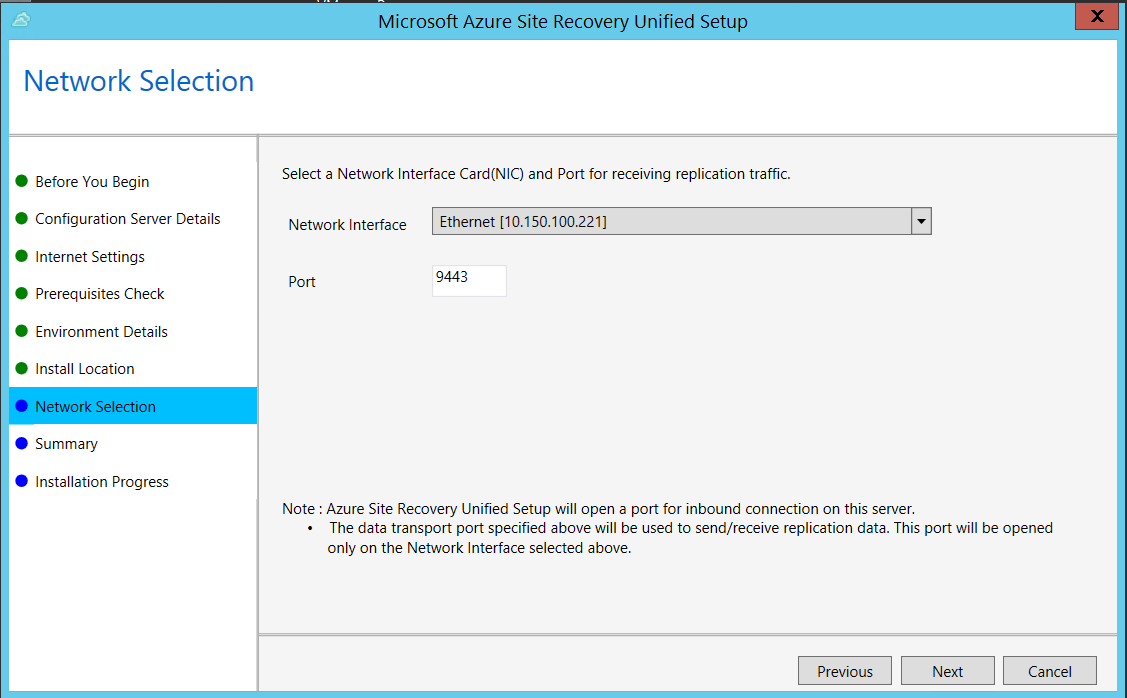This screenshot has height=698, width=1127.
Task: Click the Port label text
Action: tap(302, 282)
